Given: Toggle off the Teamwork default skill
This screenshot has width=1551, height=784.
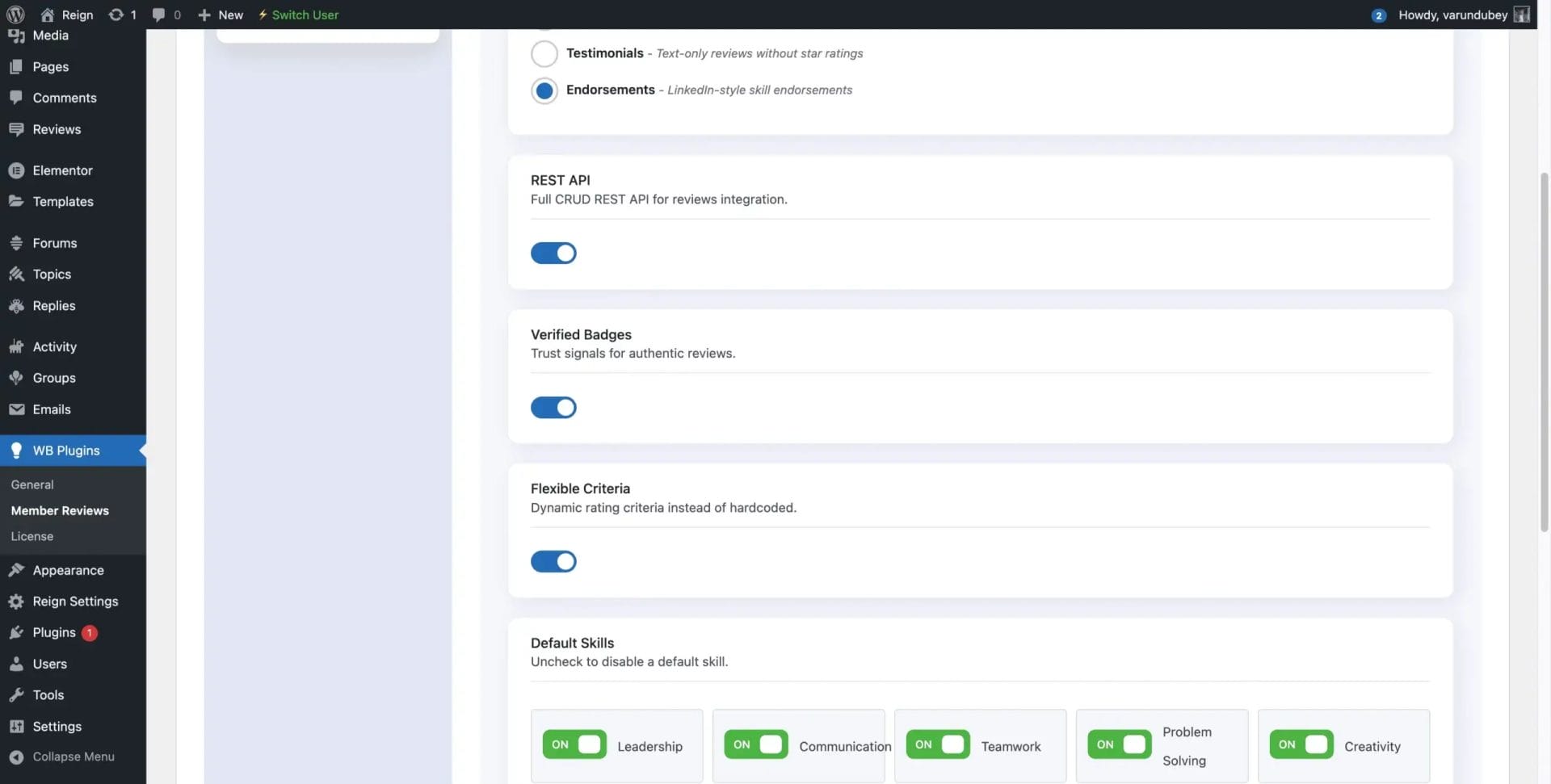Looking at the screenshot, I should pos(937,744).
